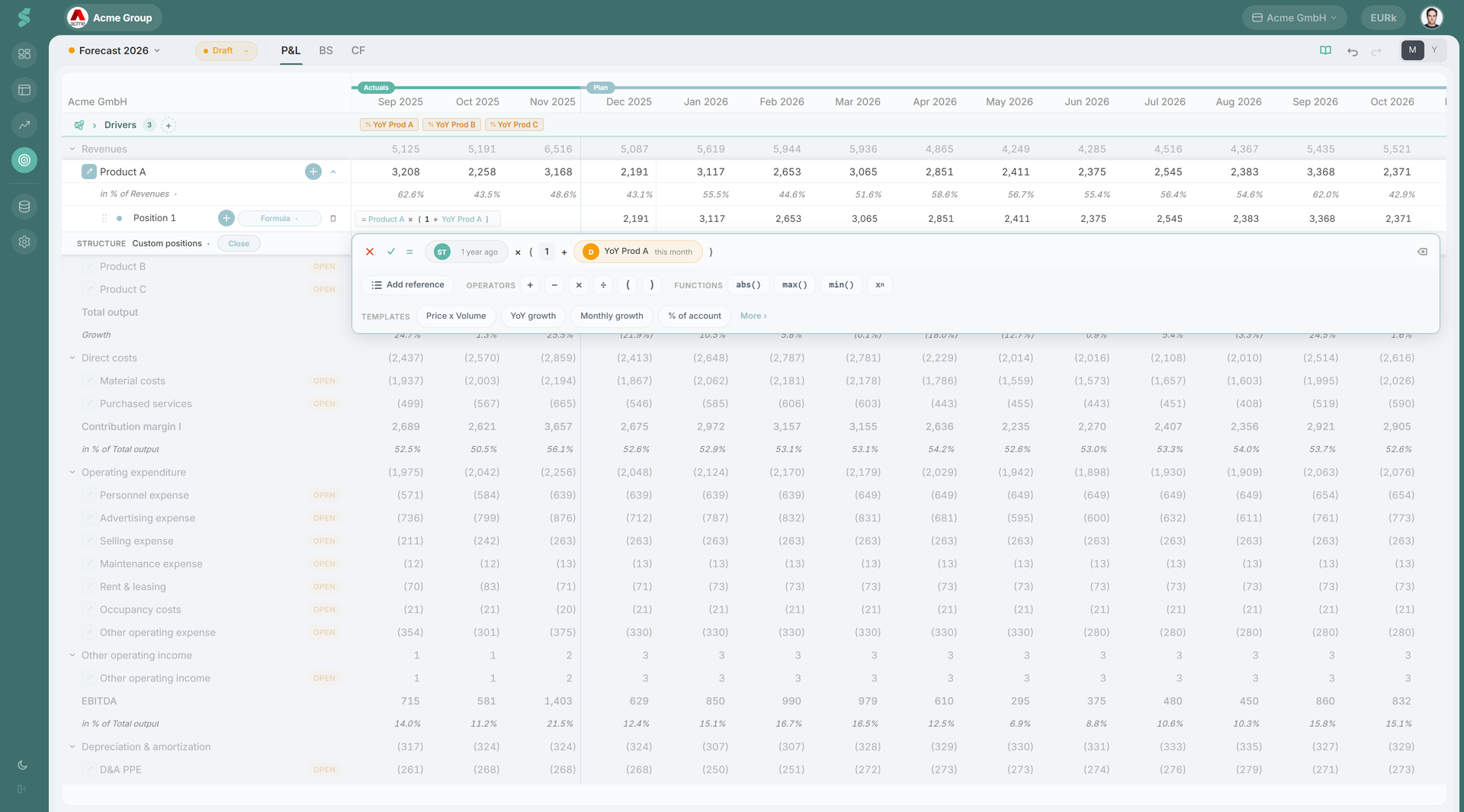Open the Acme GmbH entity selector
1464x812 pixels.
1294,18
